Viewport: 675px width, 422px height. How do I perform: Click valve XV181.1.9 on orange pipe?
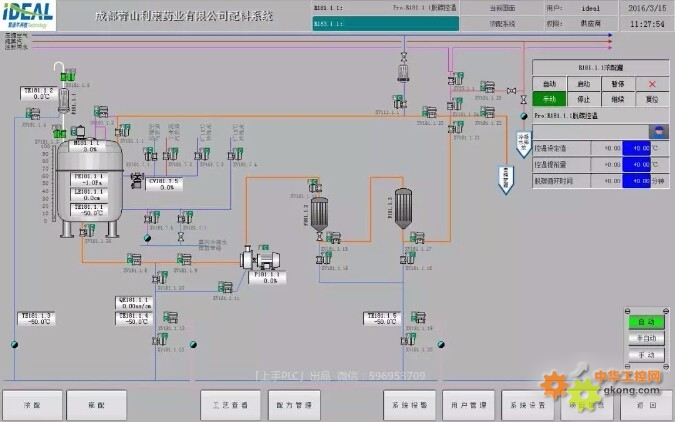184,259
